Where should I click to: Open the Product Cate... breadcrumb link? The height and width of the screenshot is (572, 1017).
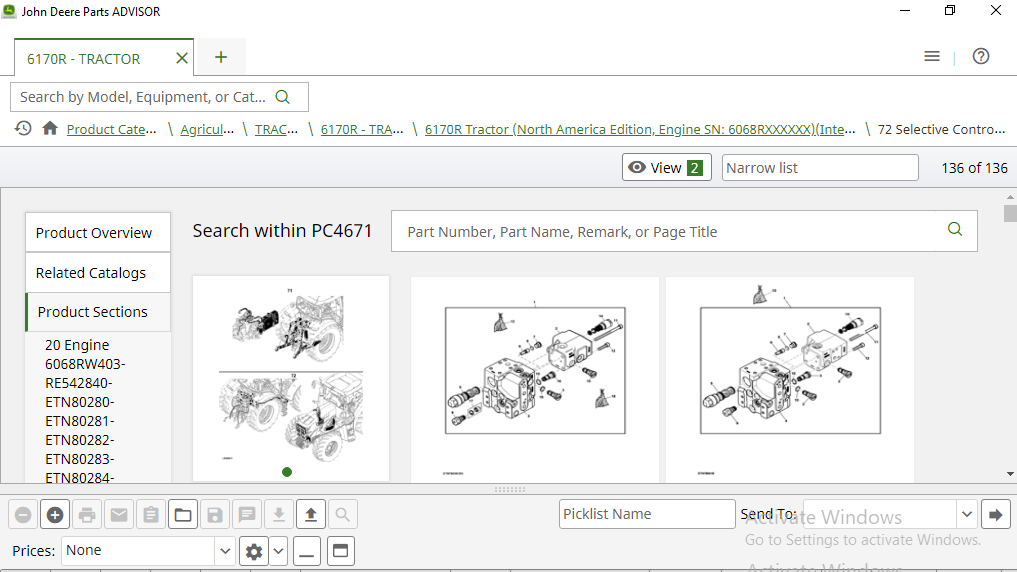[112, 129]
